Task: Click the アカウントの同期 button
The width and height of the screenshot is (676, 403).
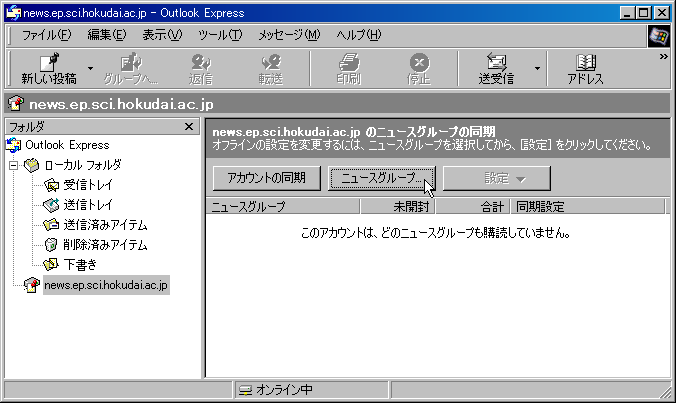Action: click(266, 178)
